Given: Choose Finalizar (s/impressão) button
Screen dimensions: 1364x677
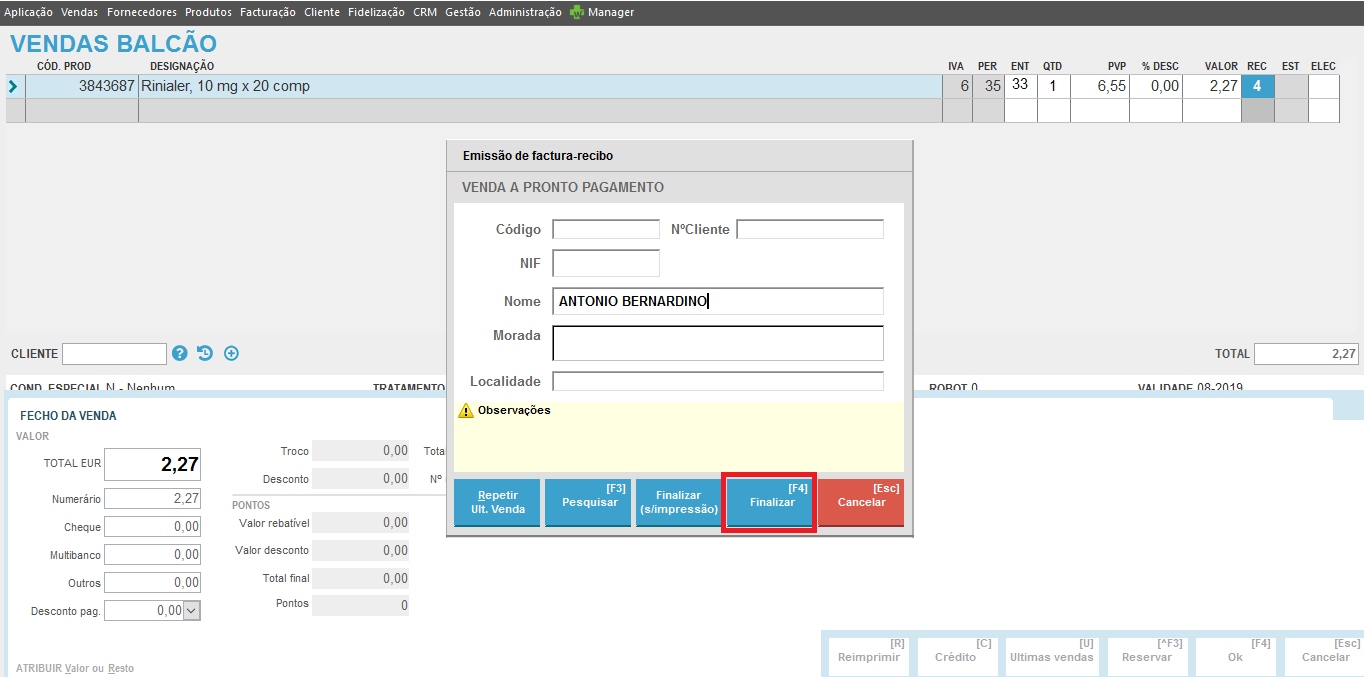Looking at the screenshot, I should pos(678,502).
